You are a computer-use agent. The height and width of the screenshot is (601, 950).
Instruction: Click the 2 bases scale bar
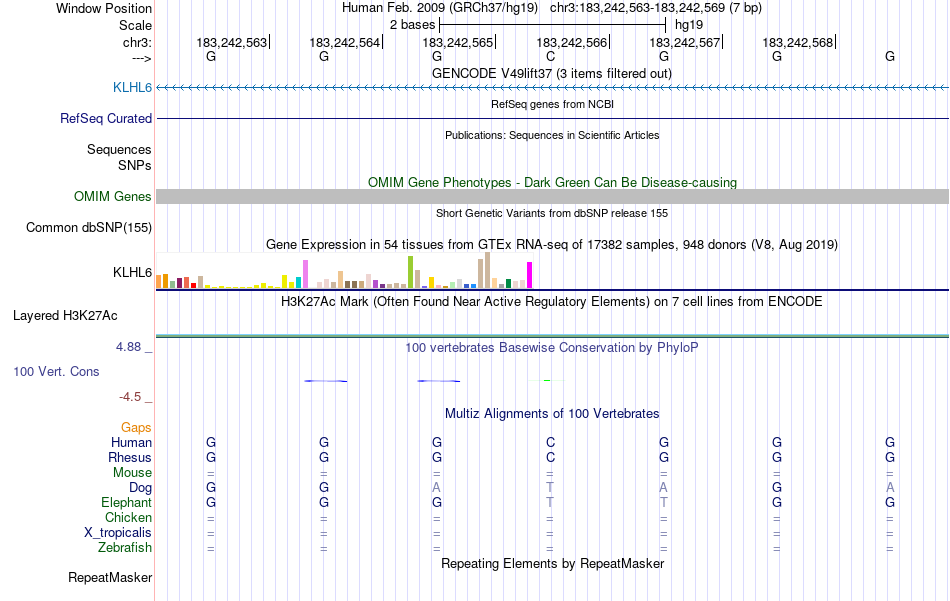(553, 25)
